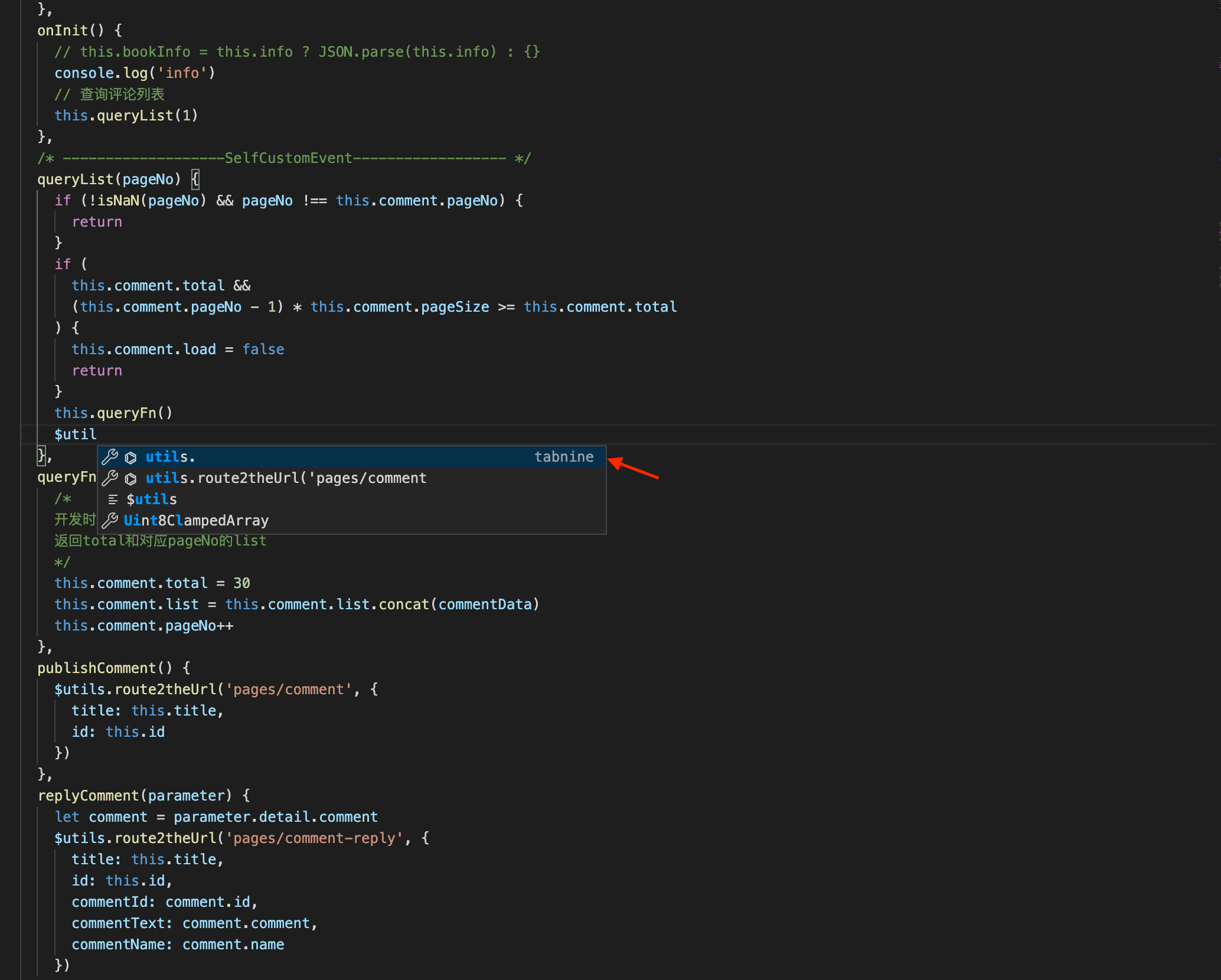
Task: Pick the $utils snippet suggestion
Action: [352, 499]
